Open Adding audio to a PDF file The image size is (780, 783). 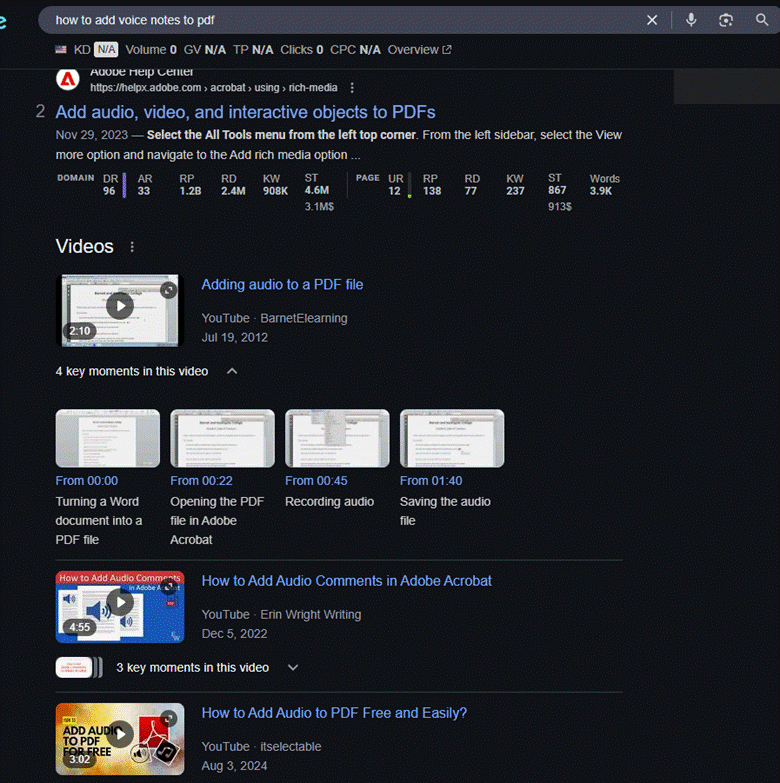coord(282,285)
